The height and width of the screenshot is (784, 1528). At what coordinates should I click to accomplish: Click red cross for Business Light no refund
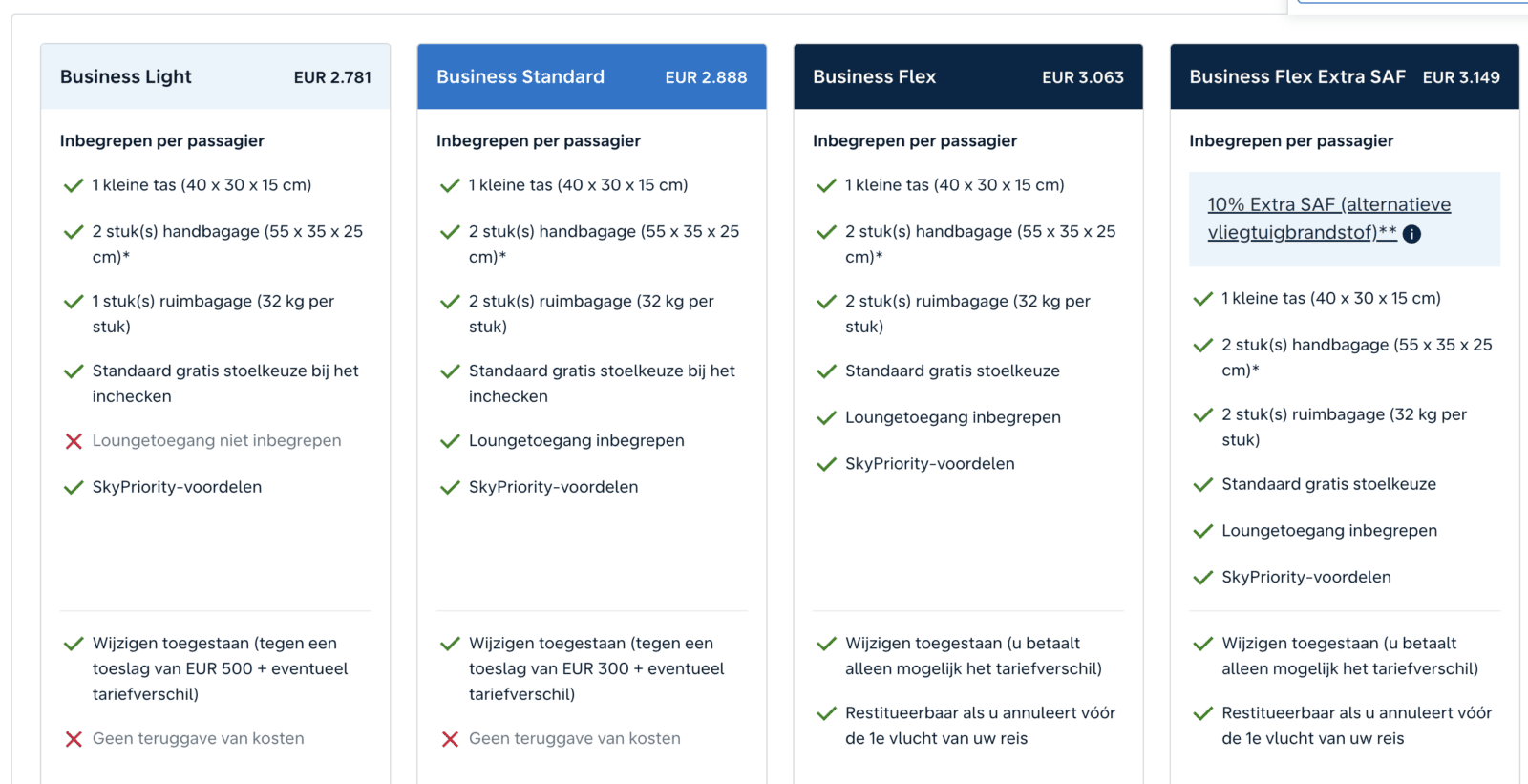click(x=74, y=739)
